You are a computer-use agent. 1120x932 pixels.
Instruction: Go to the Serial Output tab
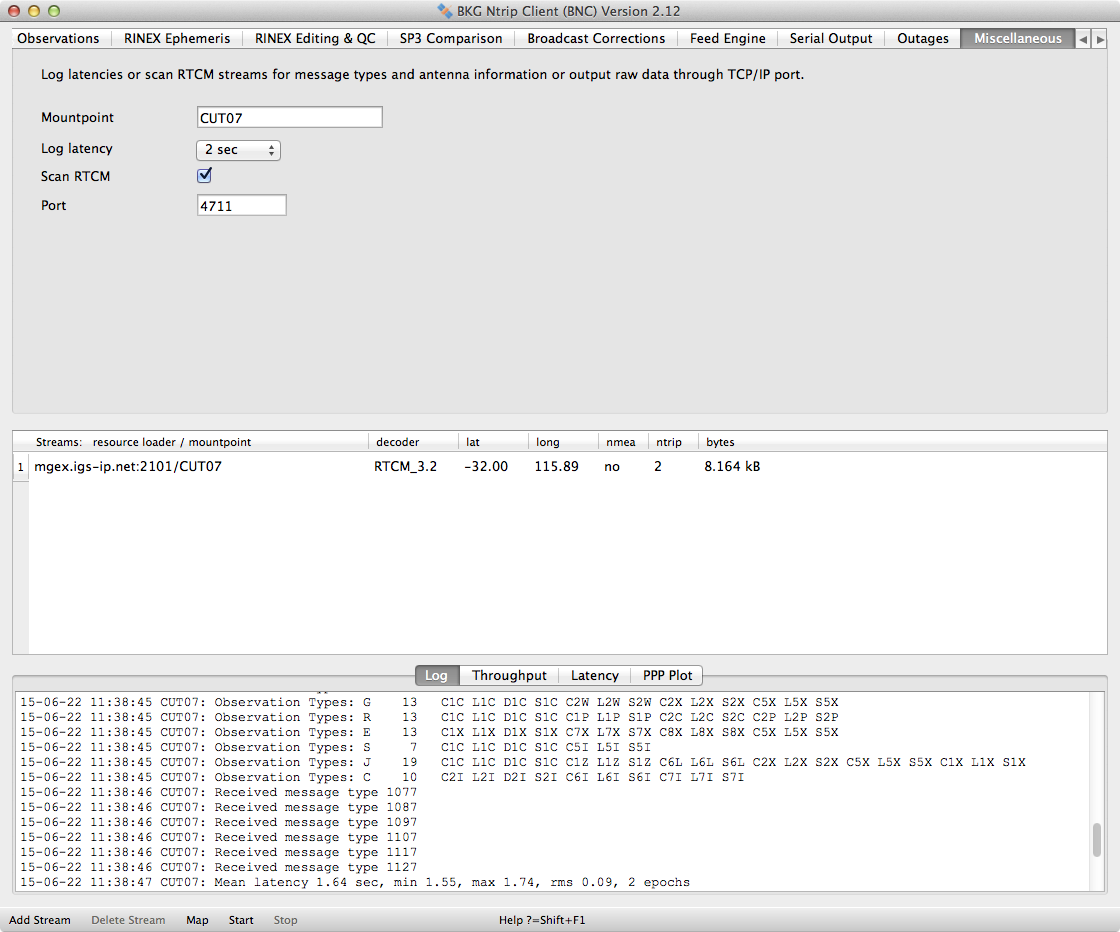830,38
